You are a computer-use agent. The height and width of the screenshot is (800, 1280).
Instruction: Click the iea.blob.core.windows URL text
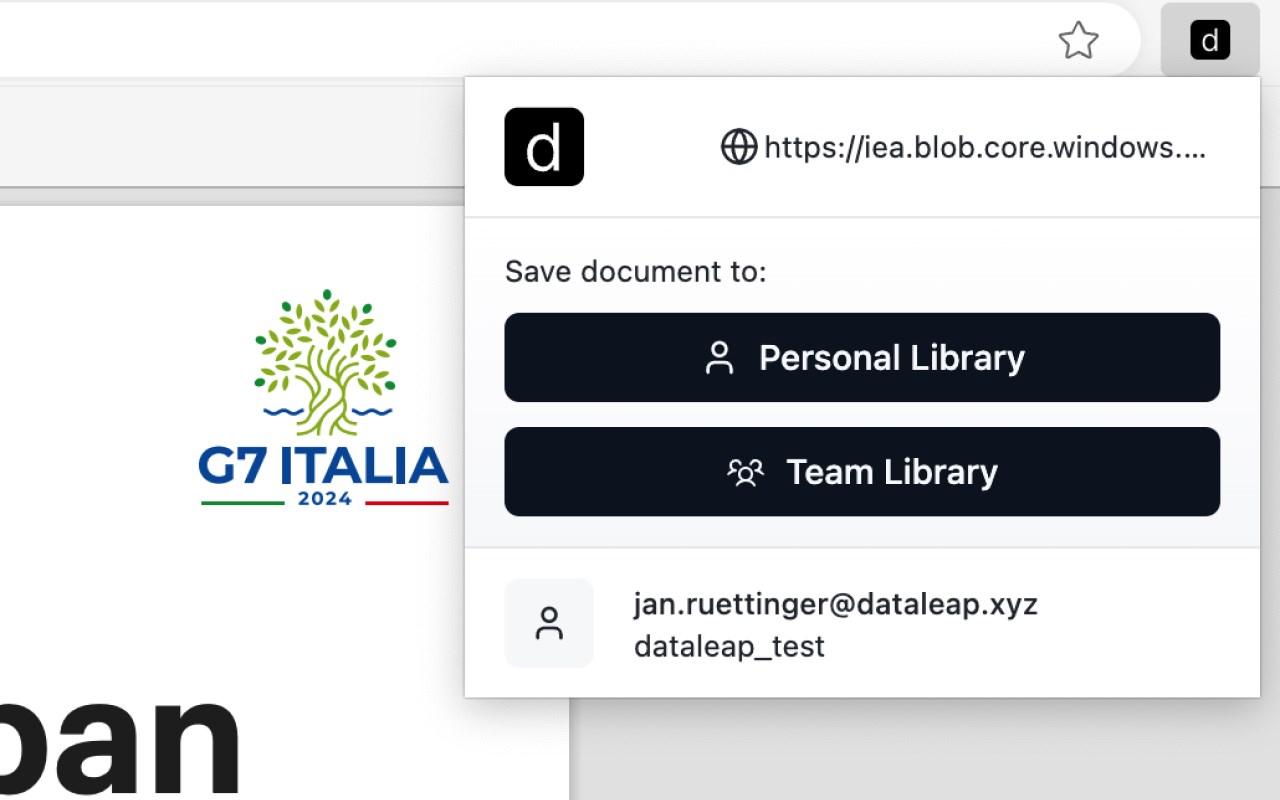point(984,148)
